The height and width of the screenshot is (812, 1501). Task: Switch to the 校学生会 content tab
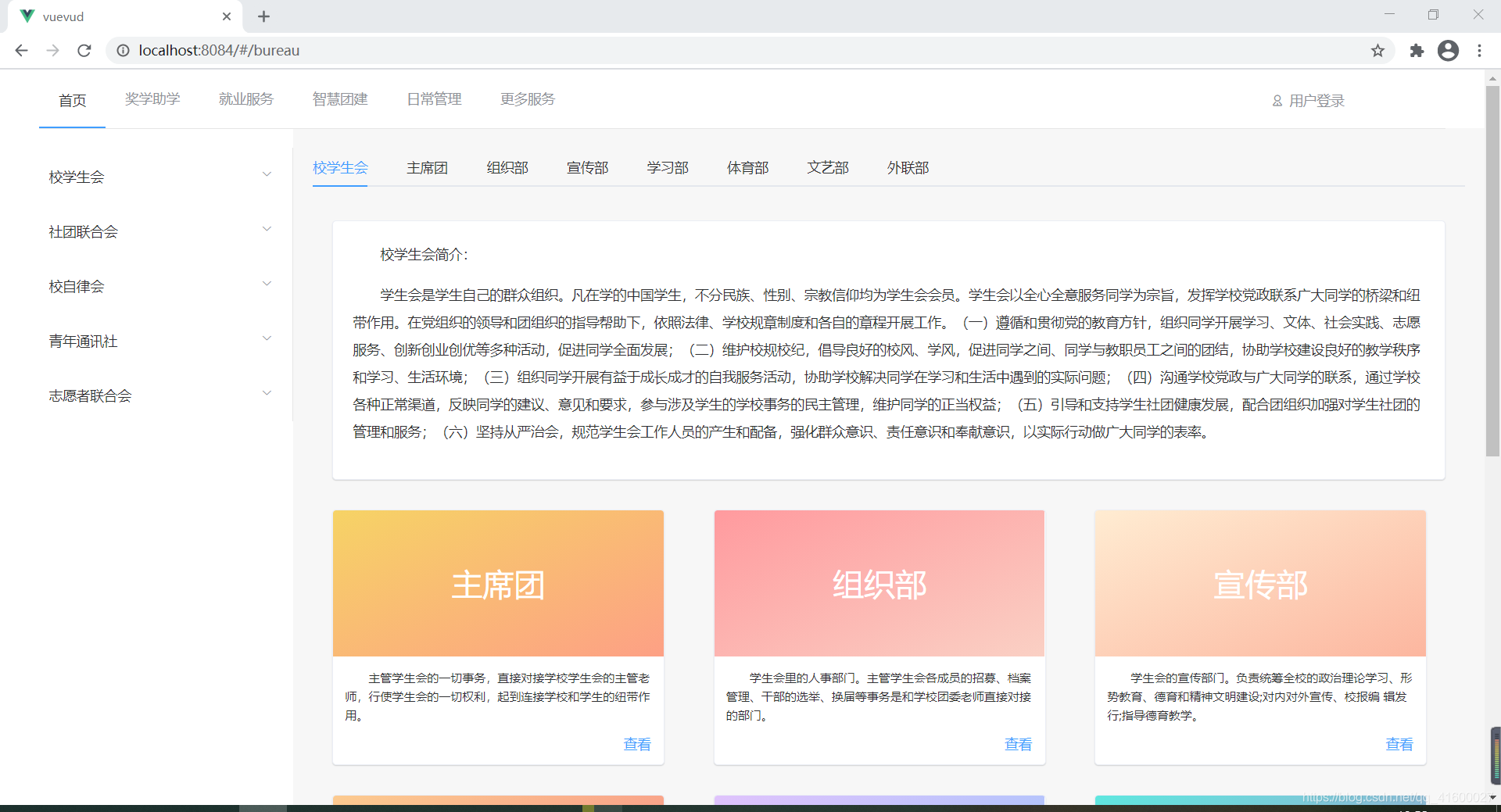click(x=340, y=168)
